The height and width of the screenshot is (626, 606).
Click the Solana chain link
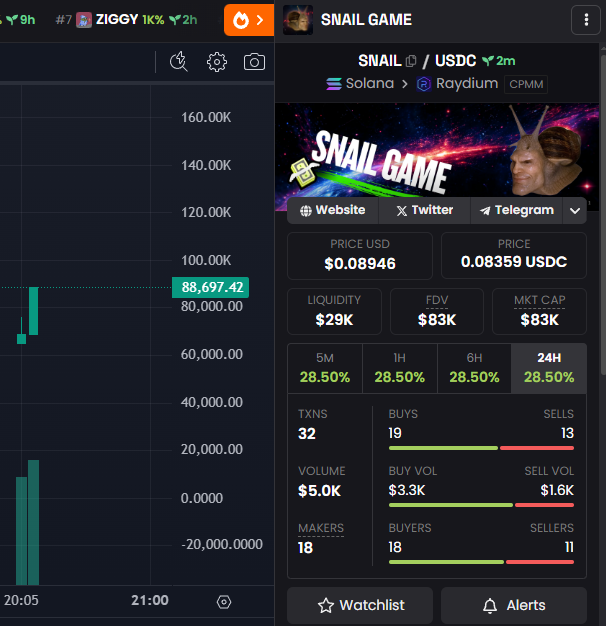click(360, 83)
